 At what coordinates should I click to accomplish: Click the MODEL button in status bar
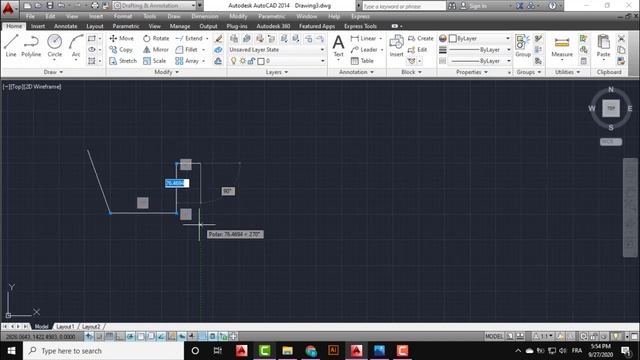tap(494, 336)
